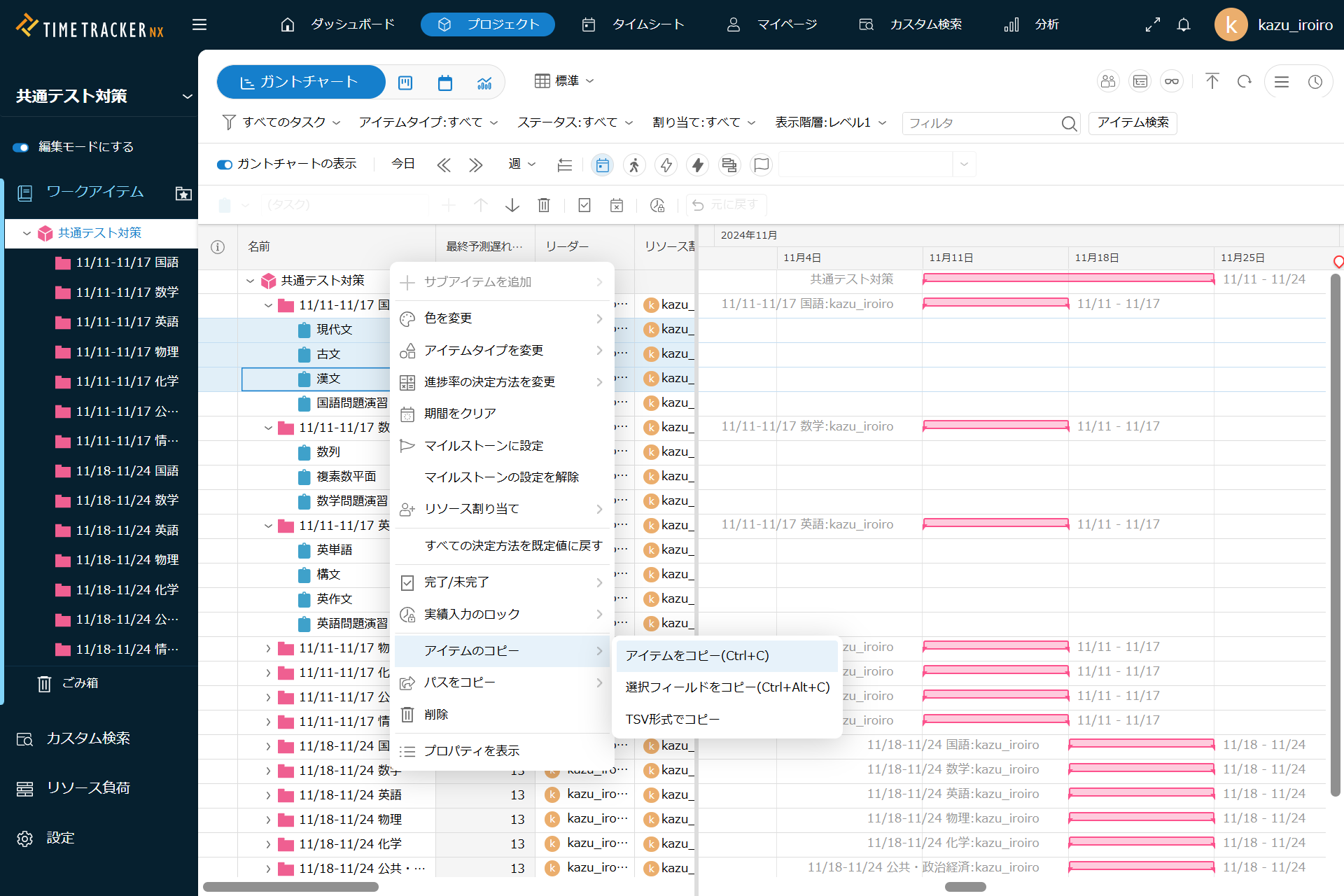
Task: Open the 週 timescale dropdown
Action: point(521,164)
